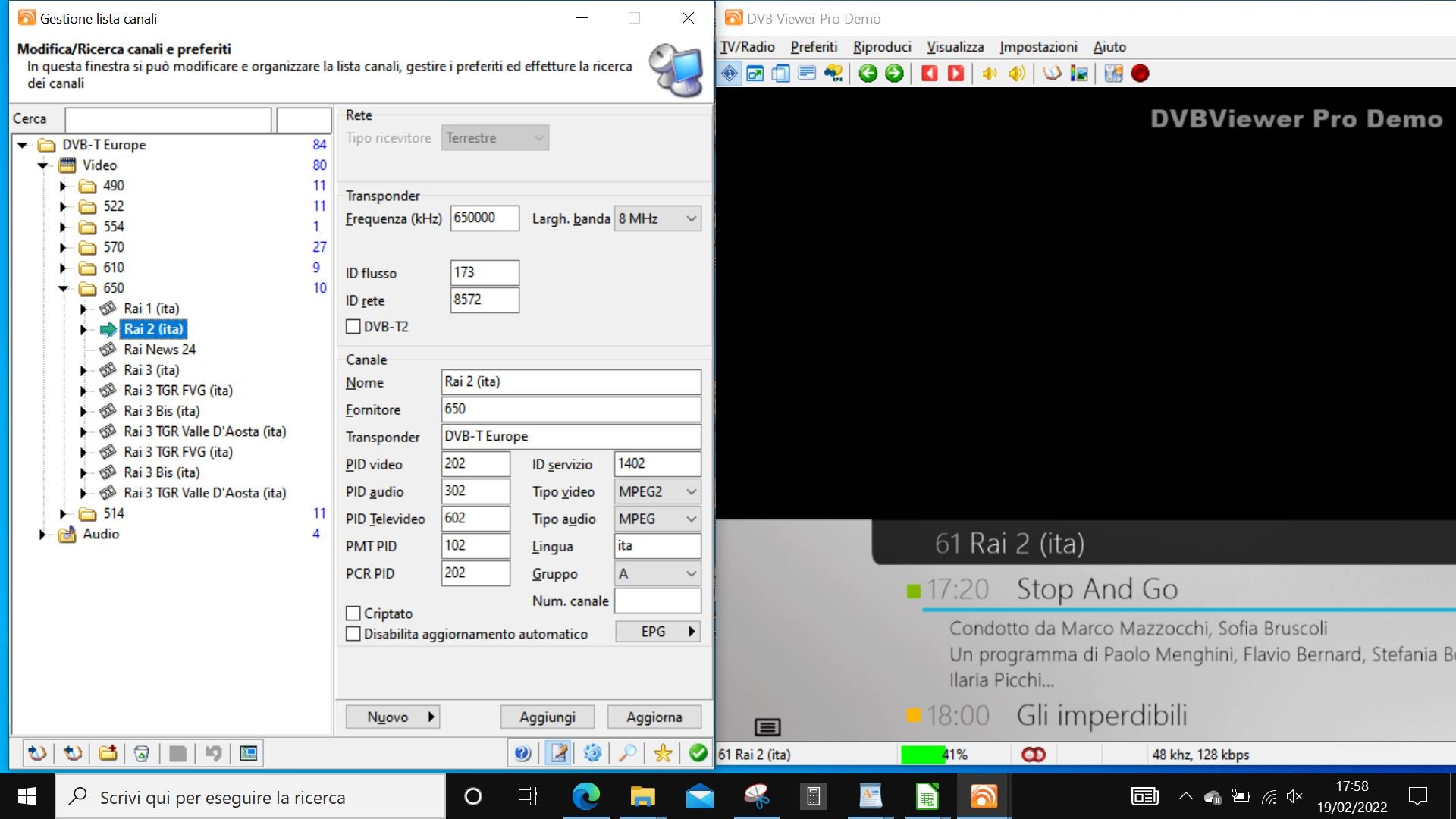Viewport: 1456px width, 819px height.
Task: Enable the DVB-T2 checkbox
Action: (x=353, y=327)
